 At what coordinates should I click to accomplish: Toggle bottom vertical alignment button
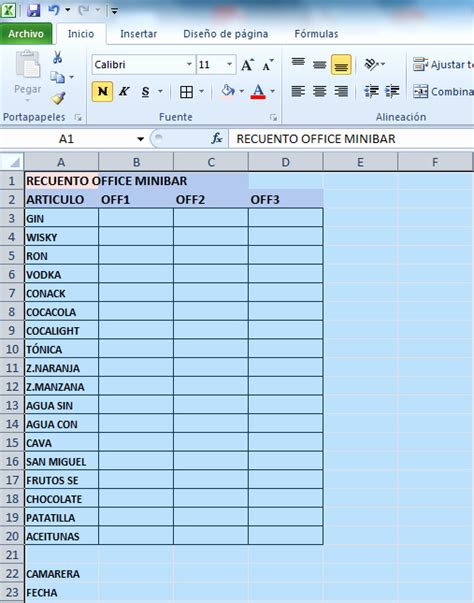coord(341,65)
